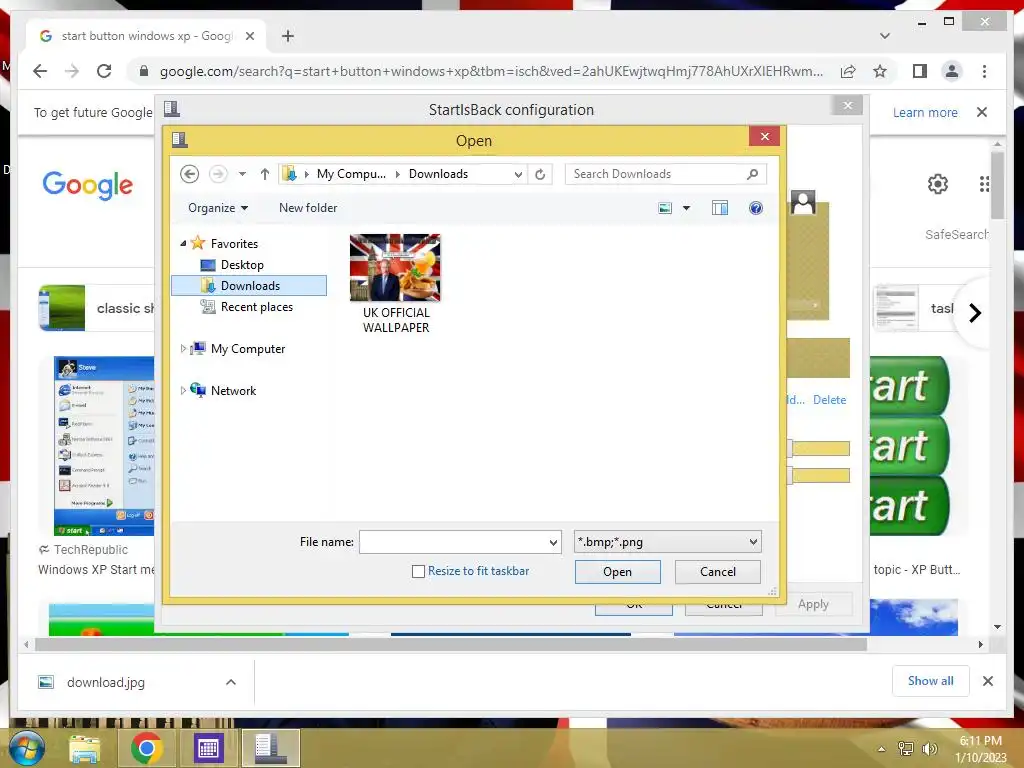Expand Network in tree
Viewport: 1024px width, 768px height.
click(183, 391)
